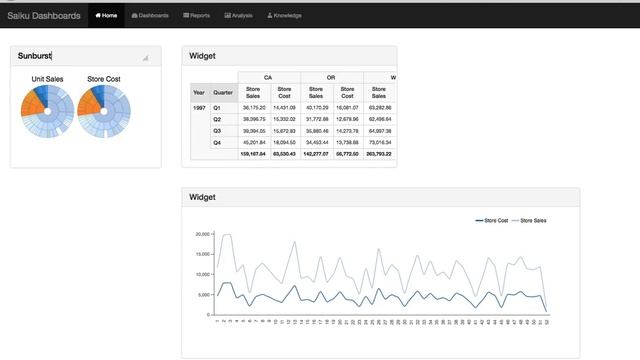Click the Saiku Dashboards brand link

(x=44, y=16)
